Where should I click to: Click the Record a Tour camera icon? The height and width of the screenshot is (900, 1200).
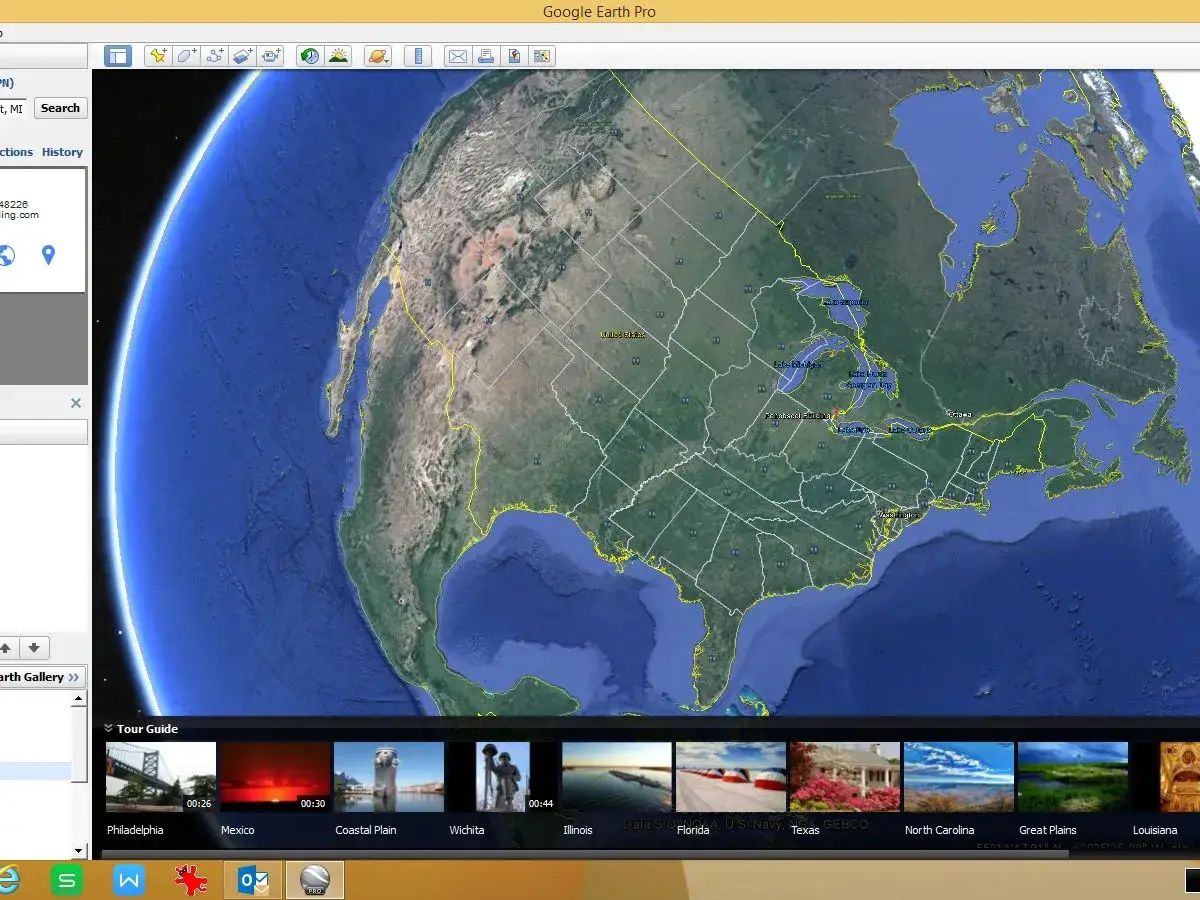pos(271,56)
